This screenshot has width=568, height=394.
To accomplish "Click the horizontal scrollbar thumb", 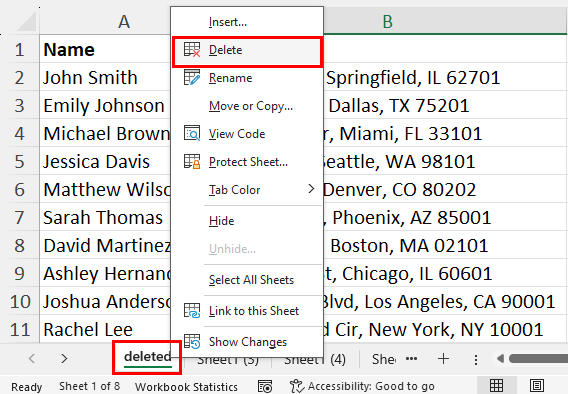I will click(538, 359).
